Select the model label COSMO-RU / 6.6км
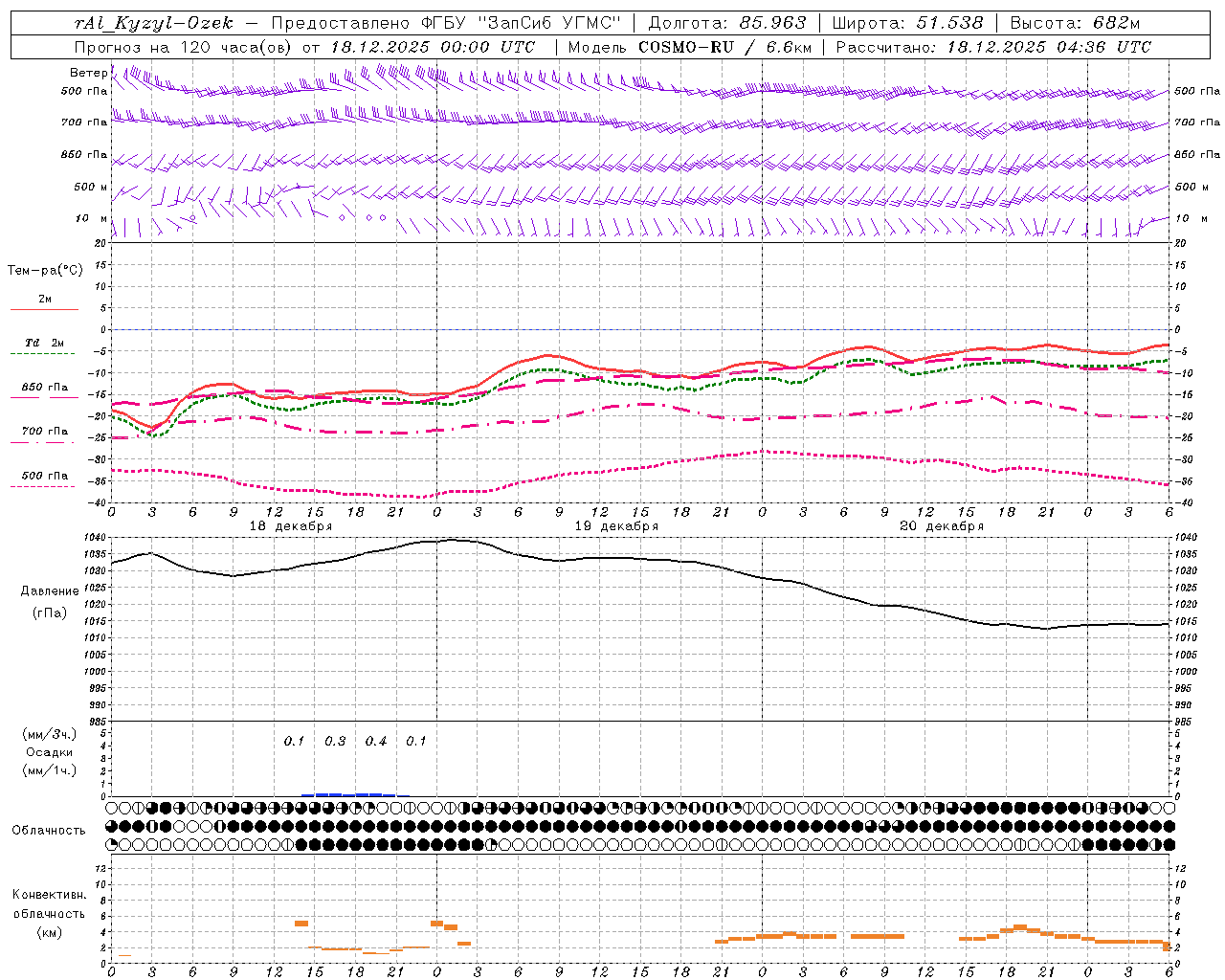Image resolution: width=1225 pixels, height=980 pixels. click(724, 47)
